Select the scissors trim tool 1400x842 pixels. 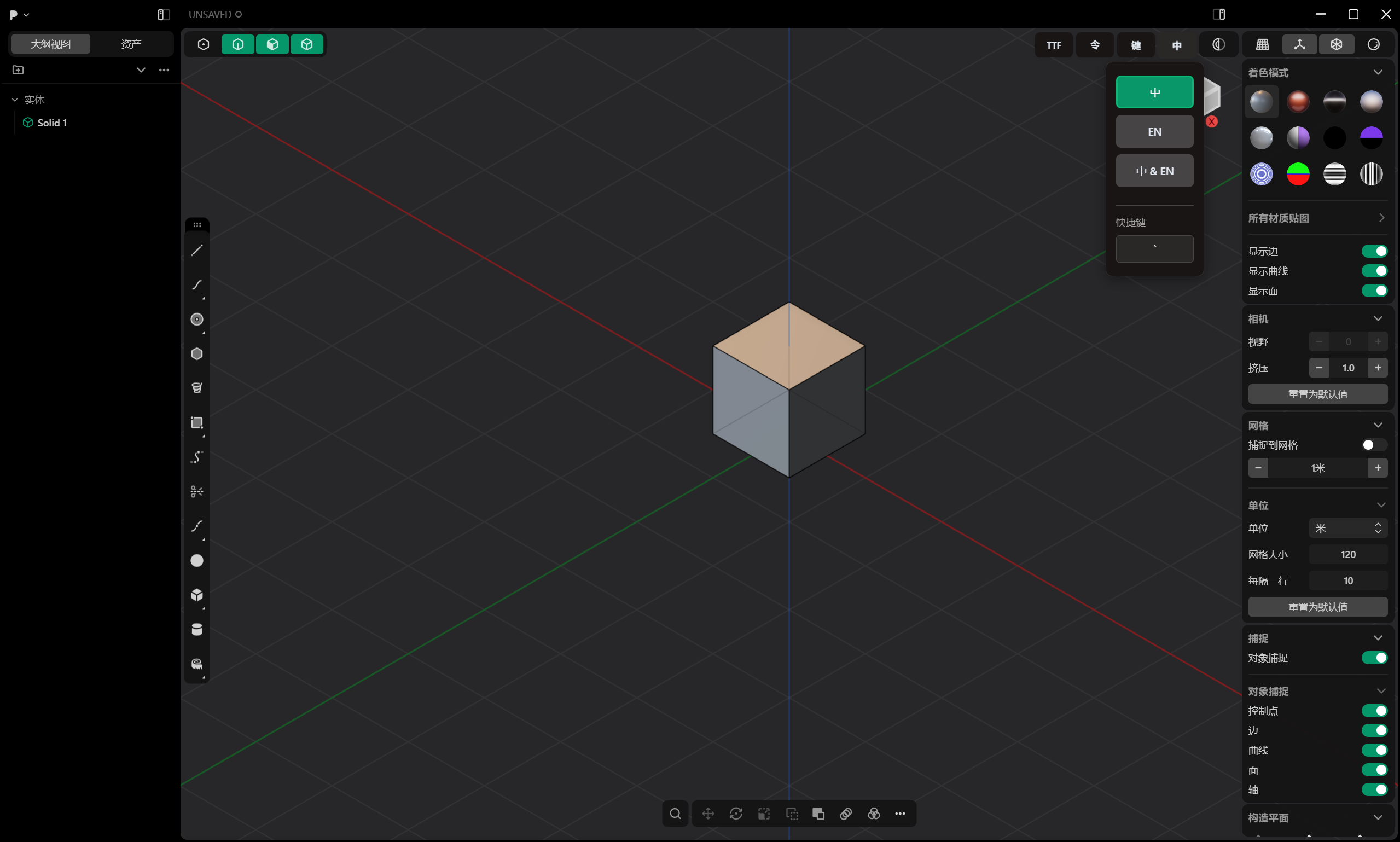[197, 491]
